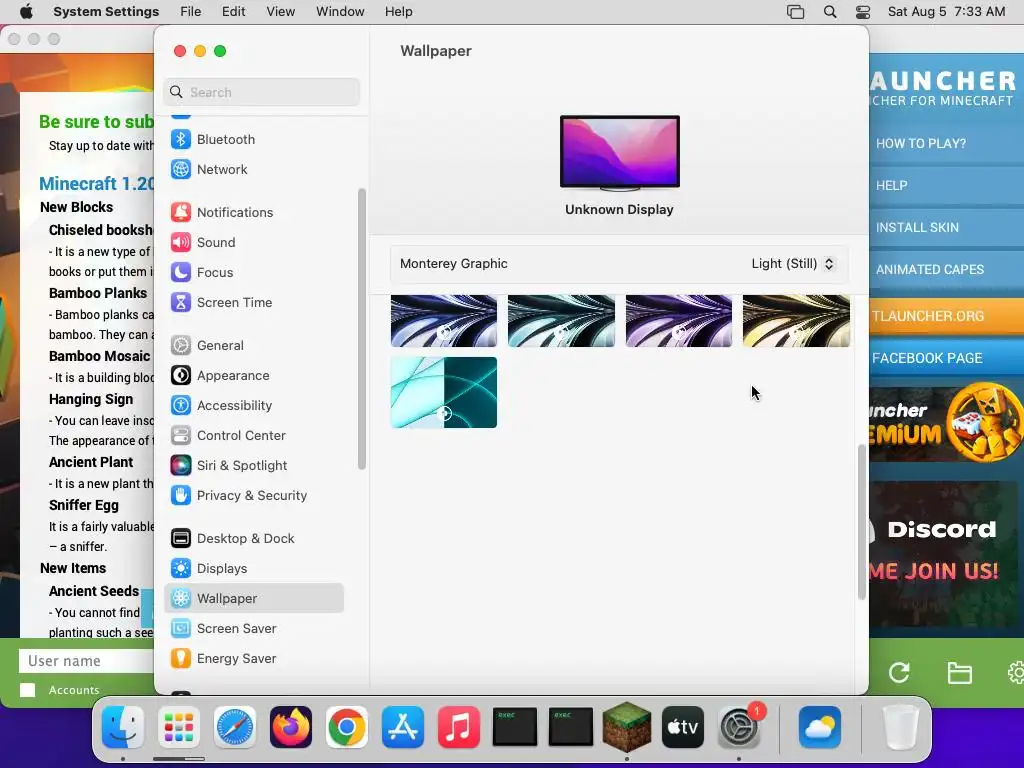Open Firefox from the Dock
1024x768 pixels.
[x=291, y=727]
